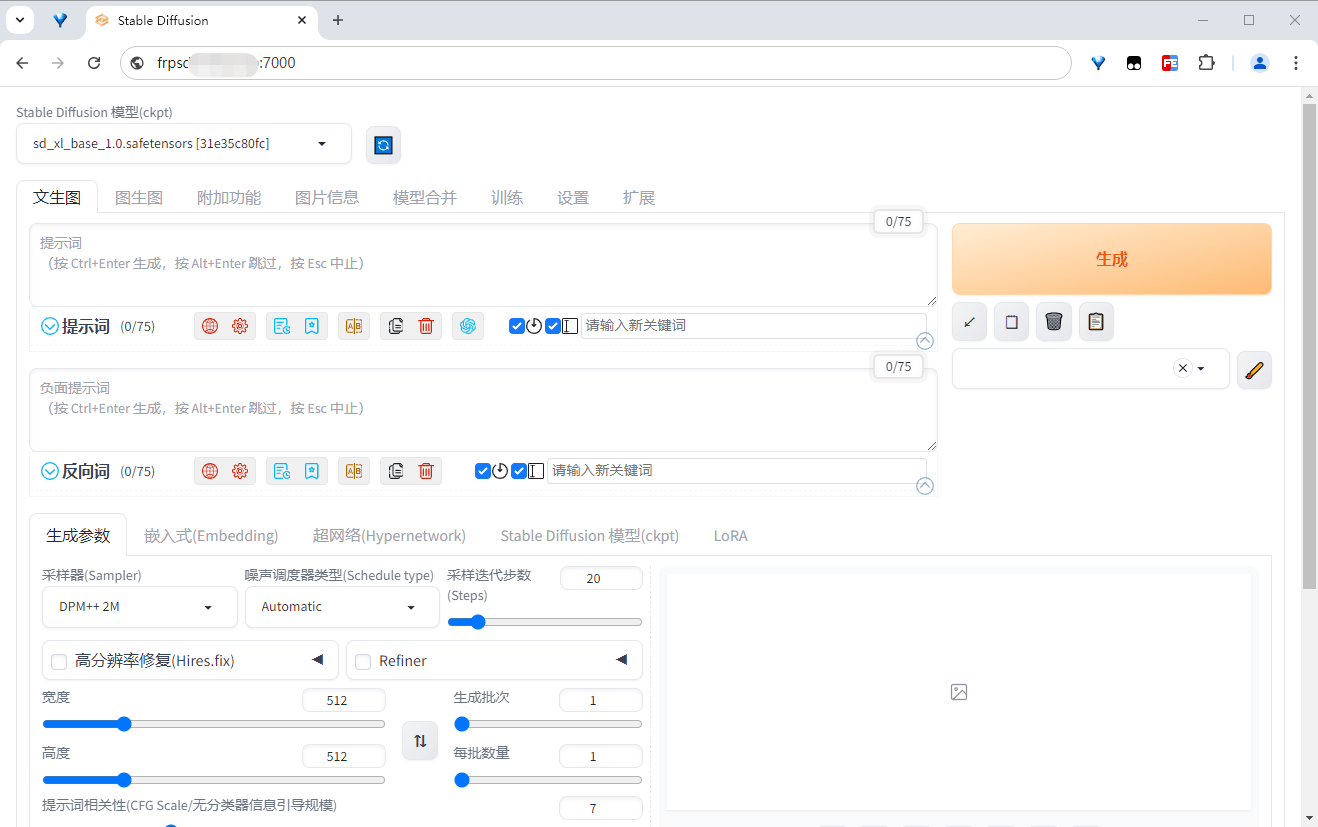
Task: Enable 高分辨率修复(Hires.fix) checkbox
Action: (x=59, y=662)
